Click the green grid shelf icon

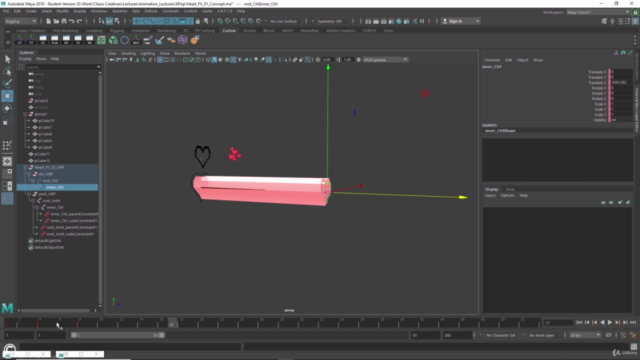(x=101, y=40)
